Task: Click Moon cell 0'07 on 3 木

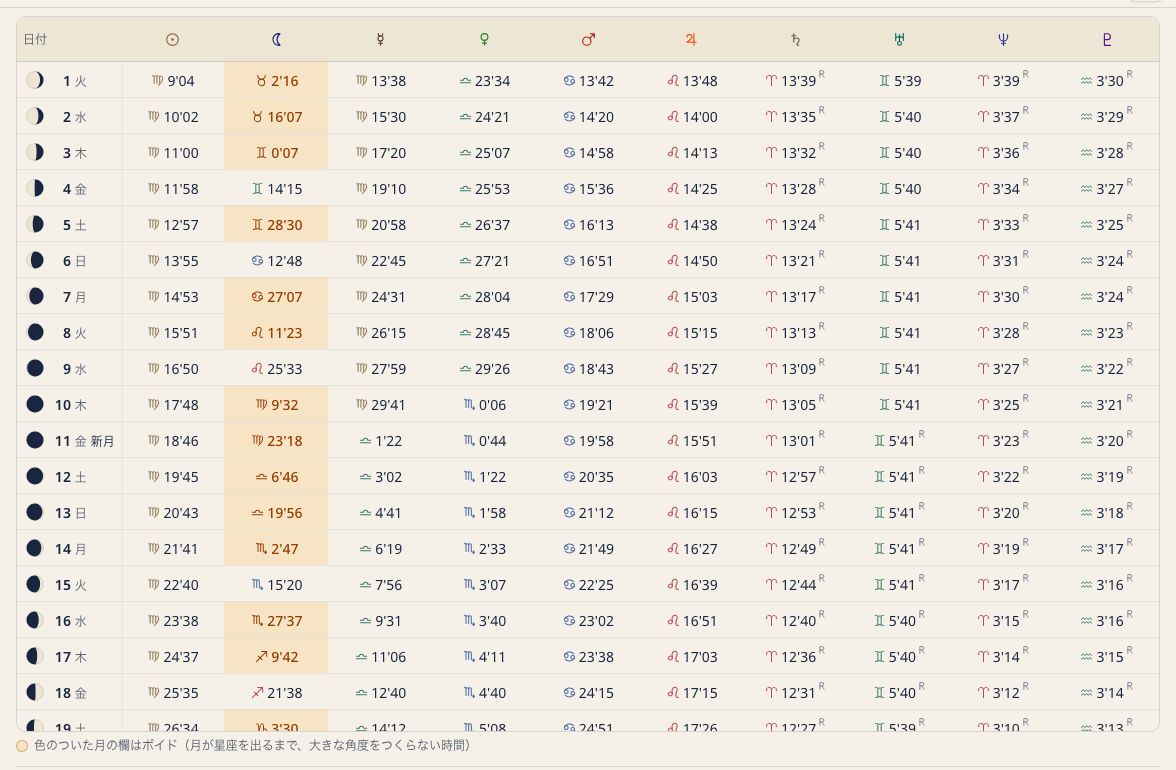Action: pos(276,152)
